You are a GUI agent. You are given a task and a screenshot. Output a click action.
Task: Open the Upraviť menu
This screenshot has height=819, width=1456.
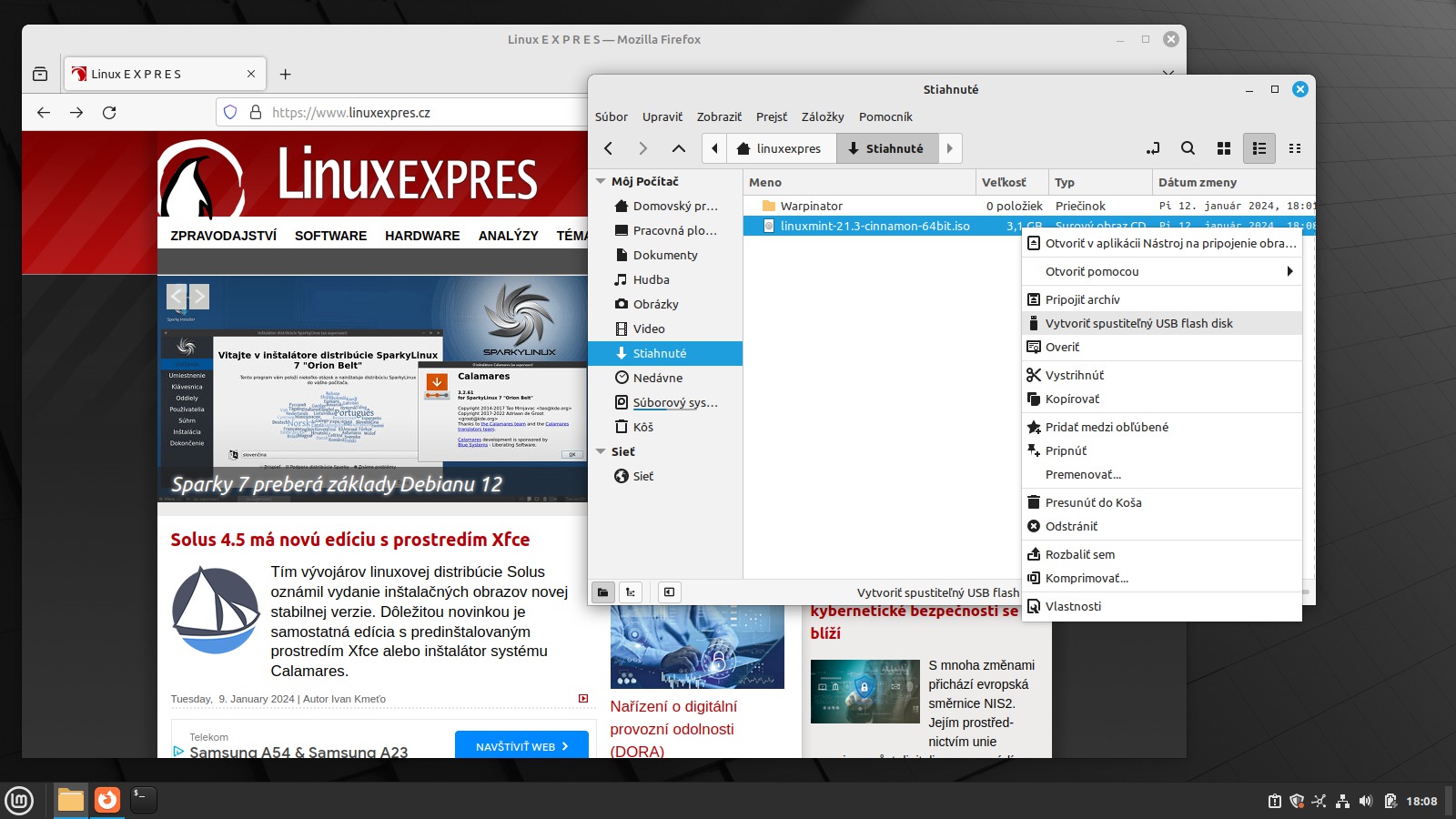[x=662, y=116]
